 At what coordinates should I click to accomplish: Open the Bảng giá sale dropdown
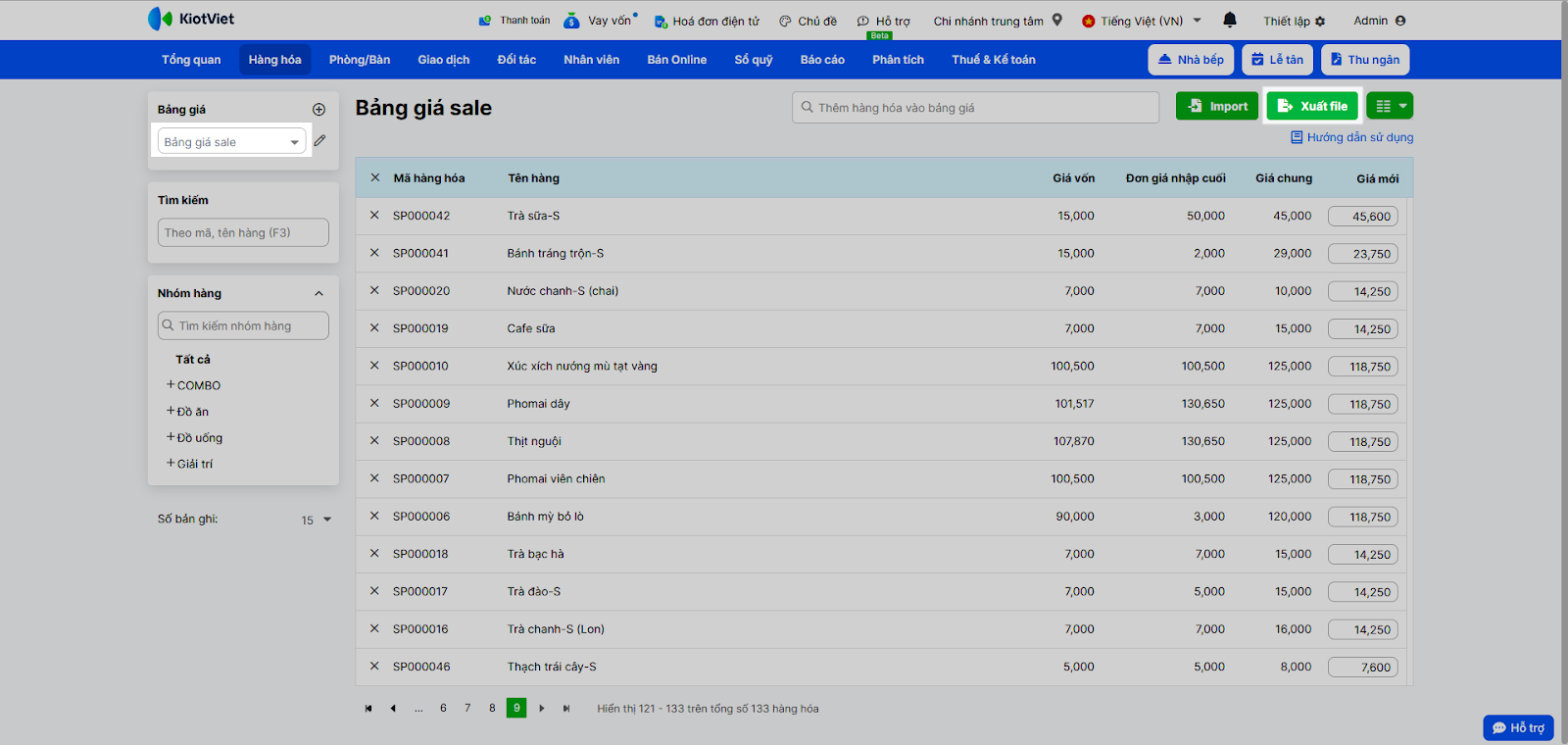click(x=232, y=142)
